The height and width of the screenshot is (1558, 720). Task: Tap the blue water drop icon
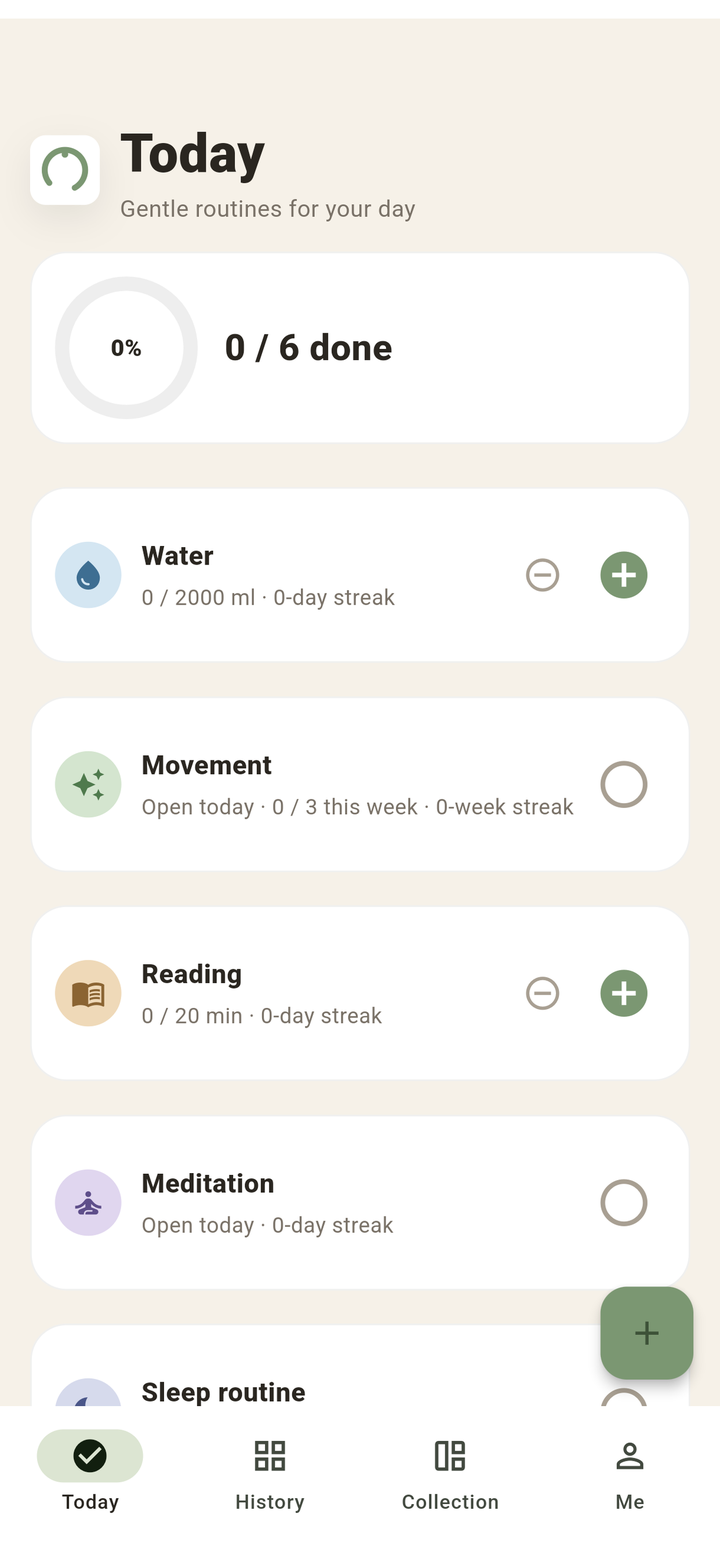(88, 575)
